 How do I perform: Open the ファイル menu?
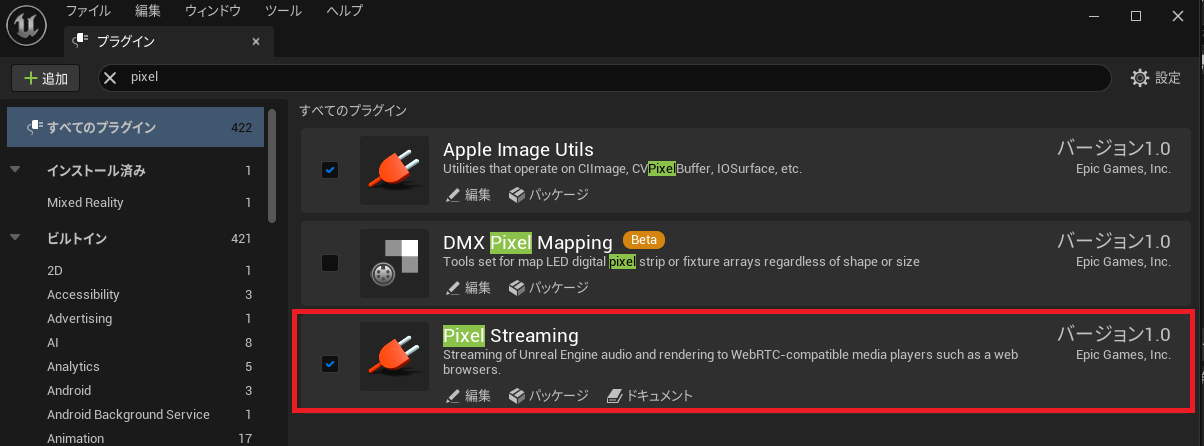(88, 12)
